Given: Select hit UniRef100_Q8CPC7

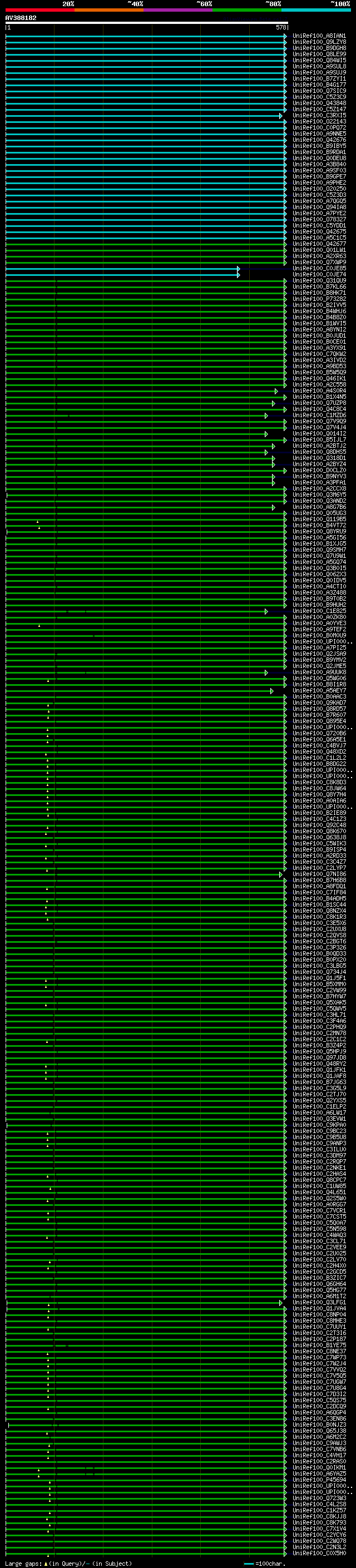Looking at the screenshot, I should point(319,1180).
